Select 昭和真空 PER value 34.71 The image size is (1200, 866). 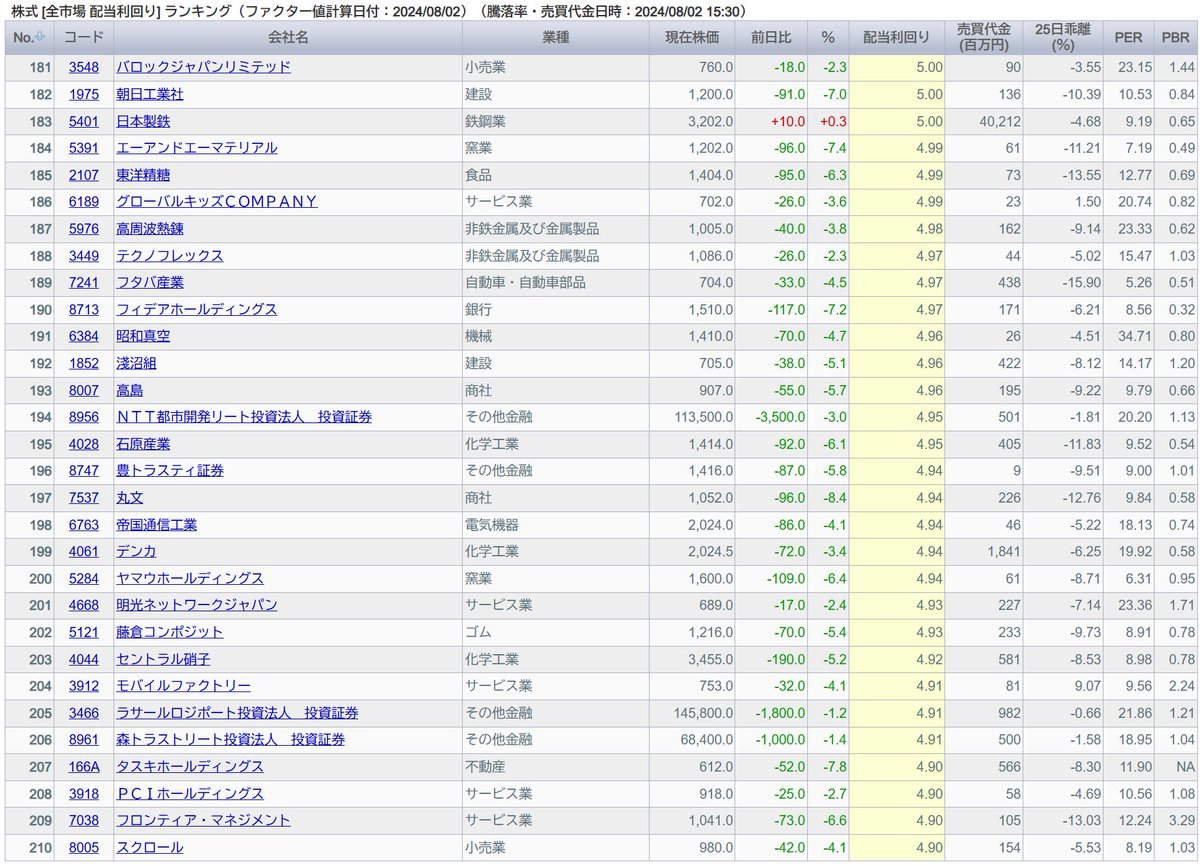click(x=1133, y=337)
